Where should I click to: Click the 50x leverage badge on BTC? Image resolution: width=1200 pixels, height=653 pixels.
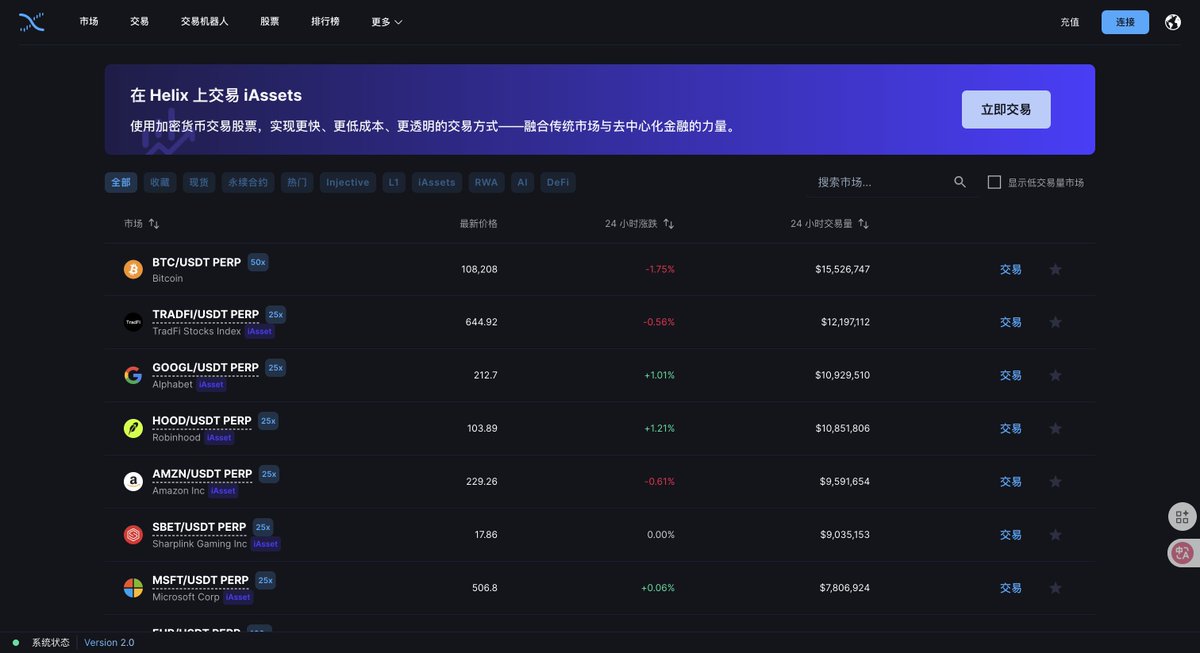point(258,262)
